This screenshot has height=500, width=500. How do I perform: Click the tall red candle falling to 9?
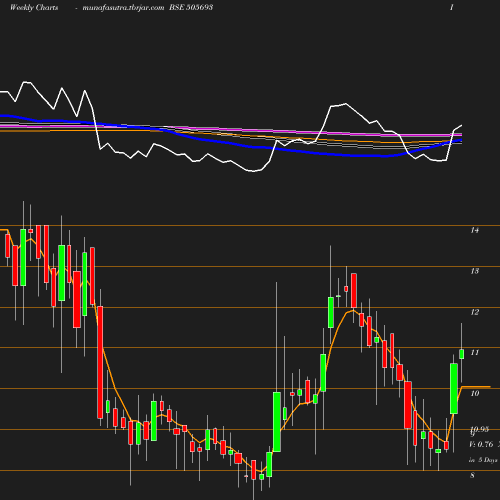100,362
